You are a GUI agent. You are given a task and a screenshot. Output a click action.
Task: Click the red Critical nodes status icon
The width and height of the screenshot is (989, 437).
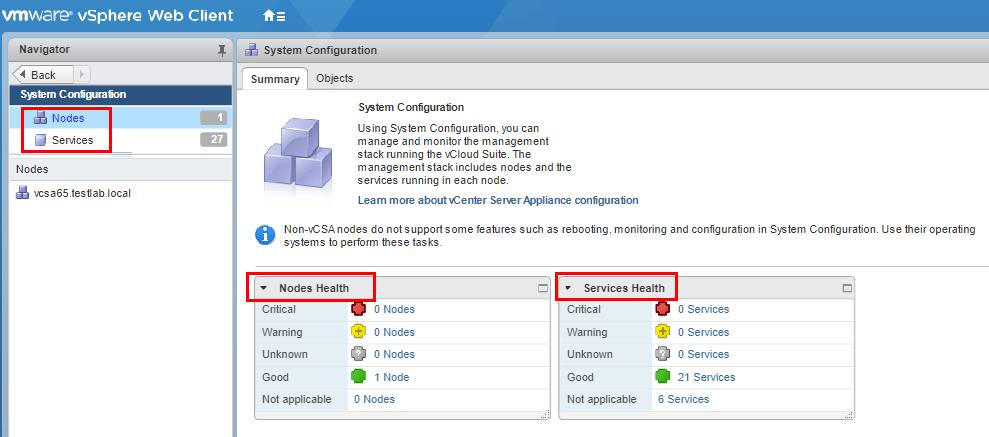(359, 309)
